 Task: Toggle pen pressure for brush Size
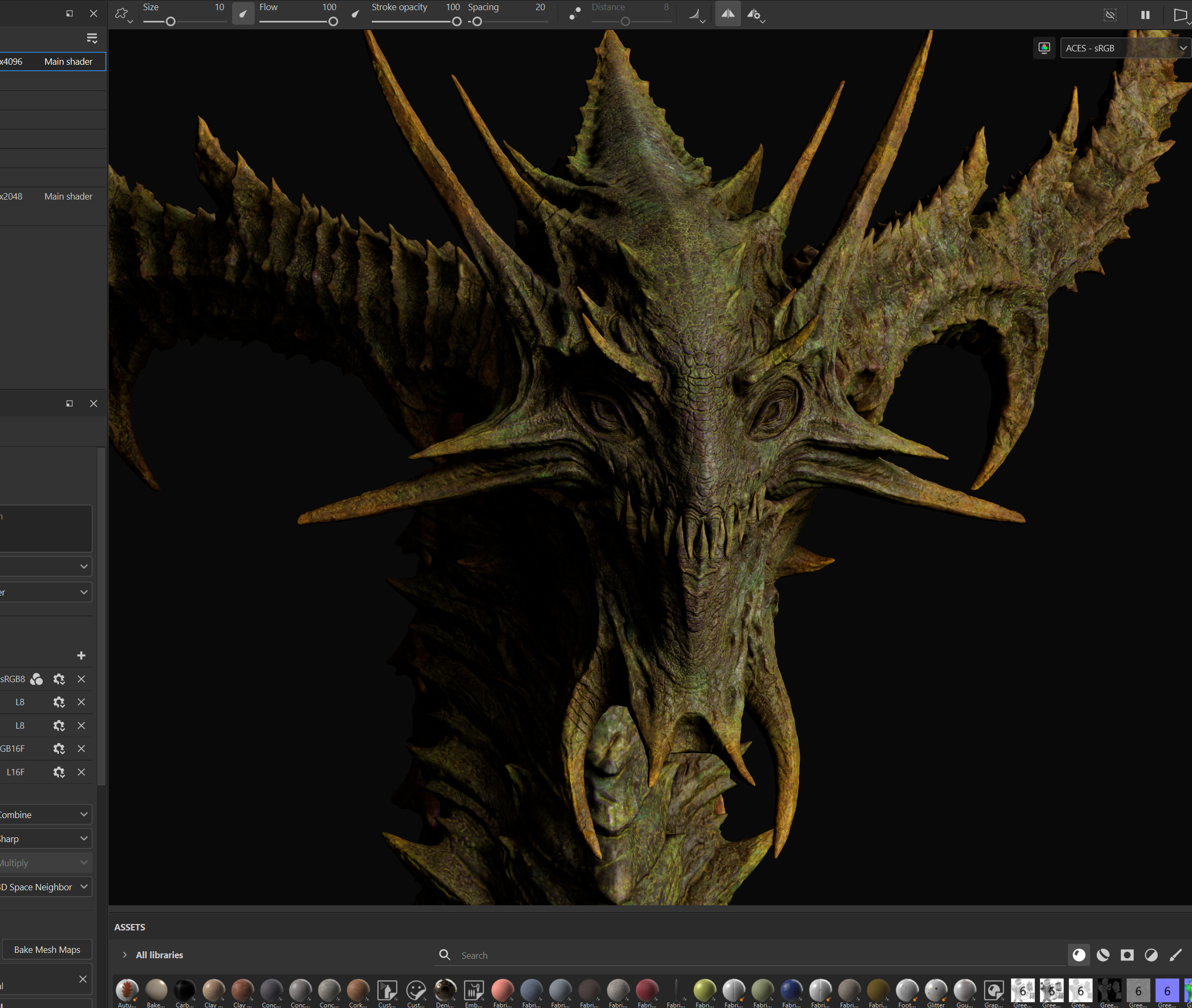tap(243, 14)
